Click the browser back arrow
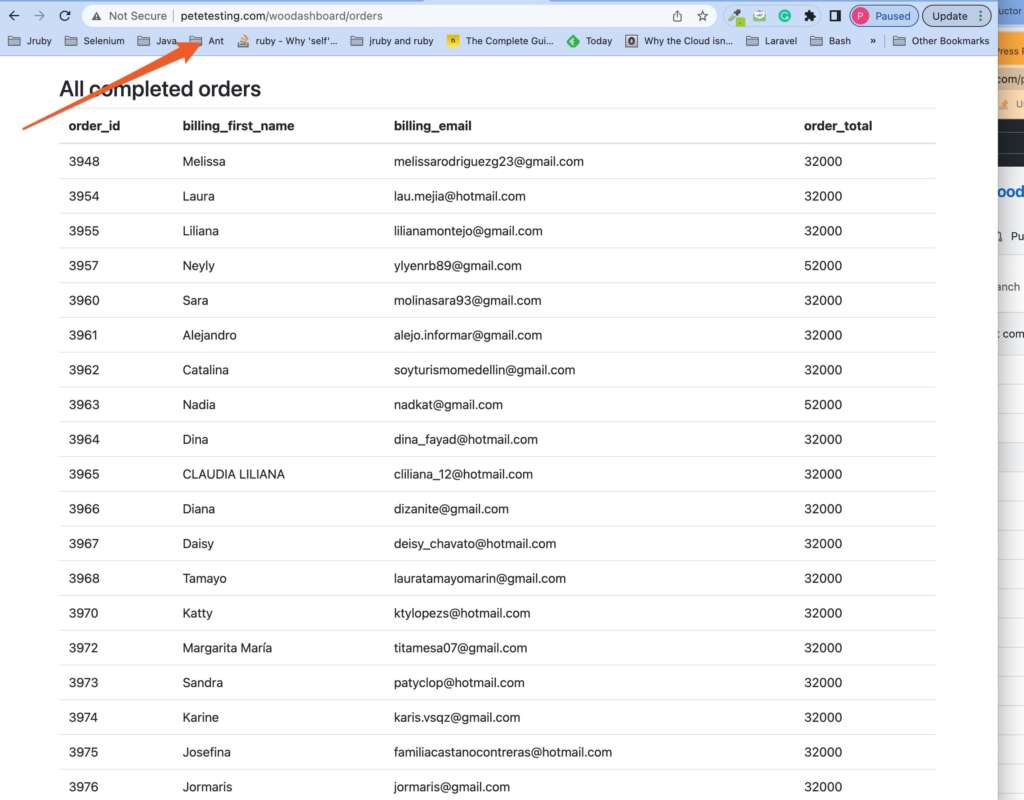 pyautogui.click(x=14, y=16)
